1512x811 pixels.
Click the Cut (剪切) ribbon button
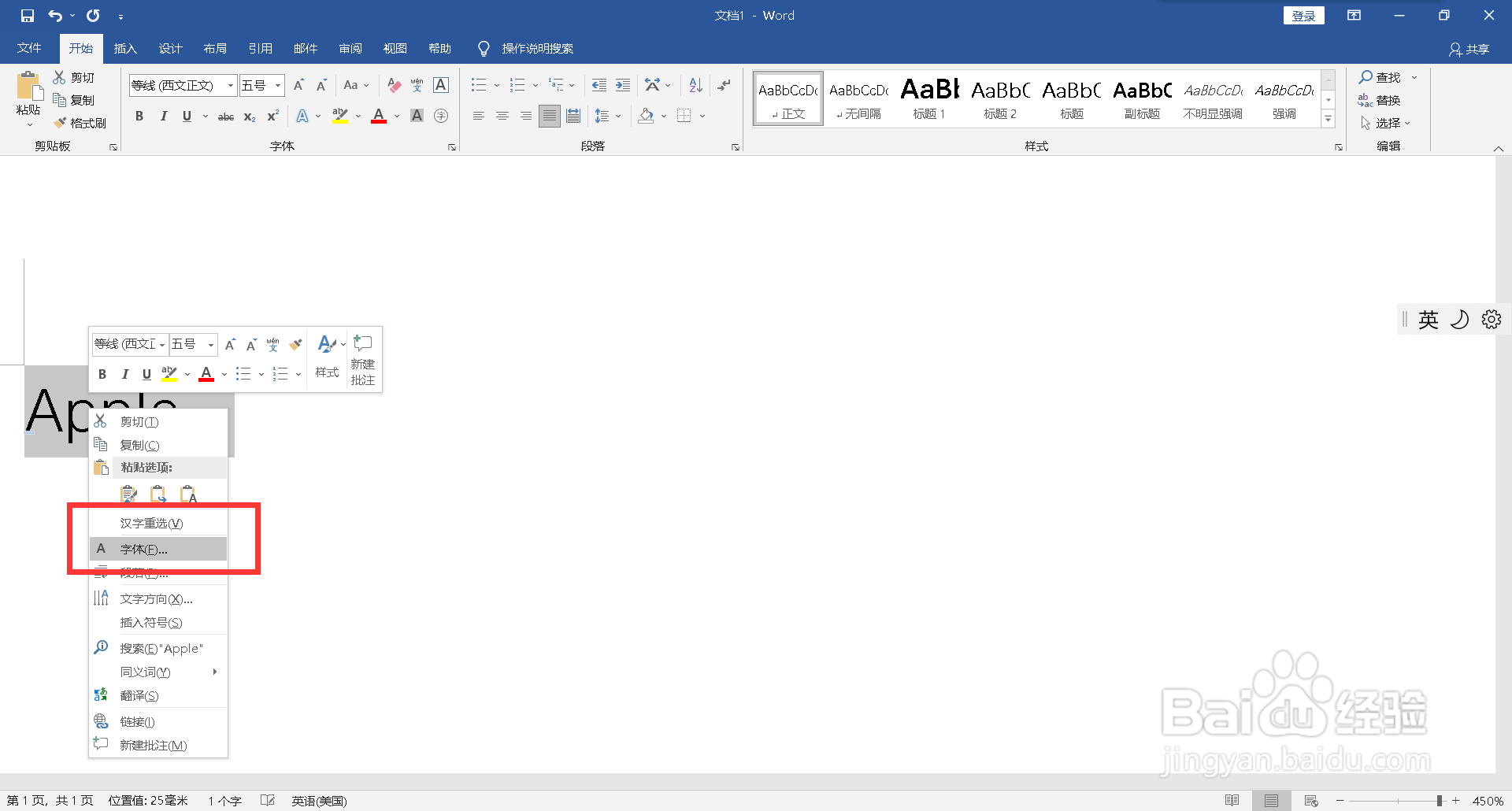click(74, 77)
